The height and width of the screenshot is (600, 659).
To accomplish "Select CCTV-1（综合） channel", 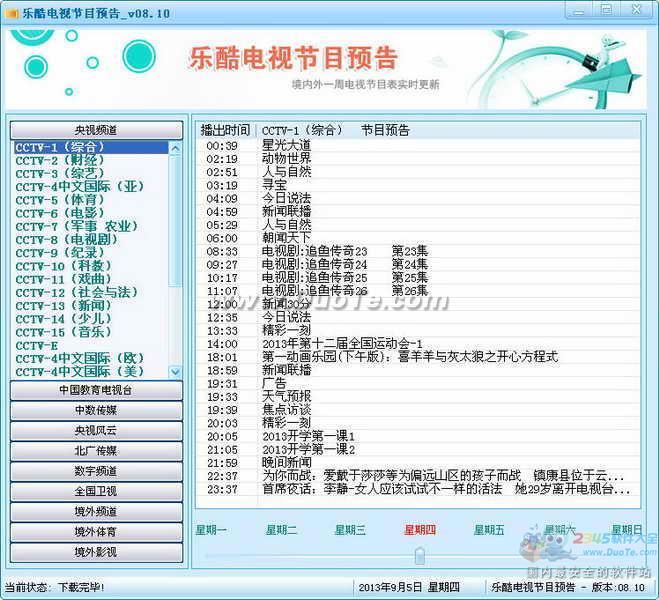I will click(91, 147).
